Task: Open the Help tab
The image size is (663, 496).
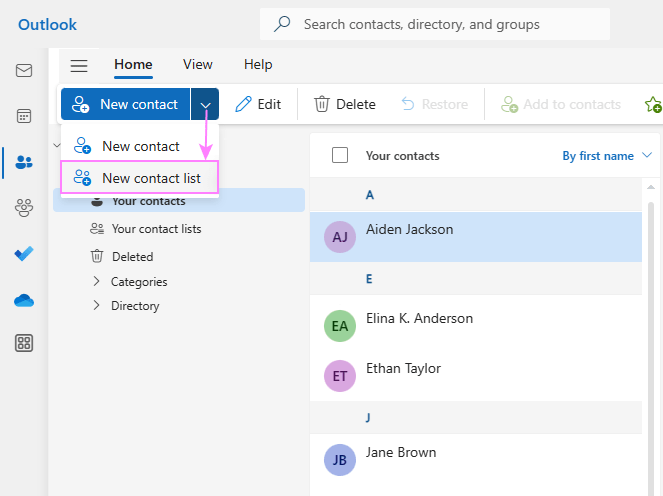Action: [258, 64]
